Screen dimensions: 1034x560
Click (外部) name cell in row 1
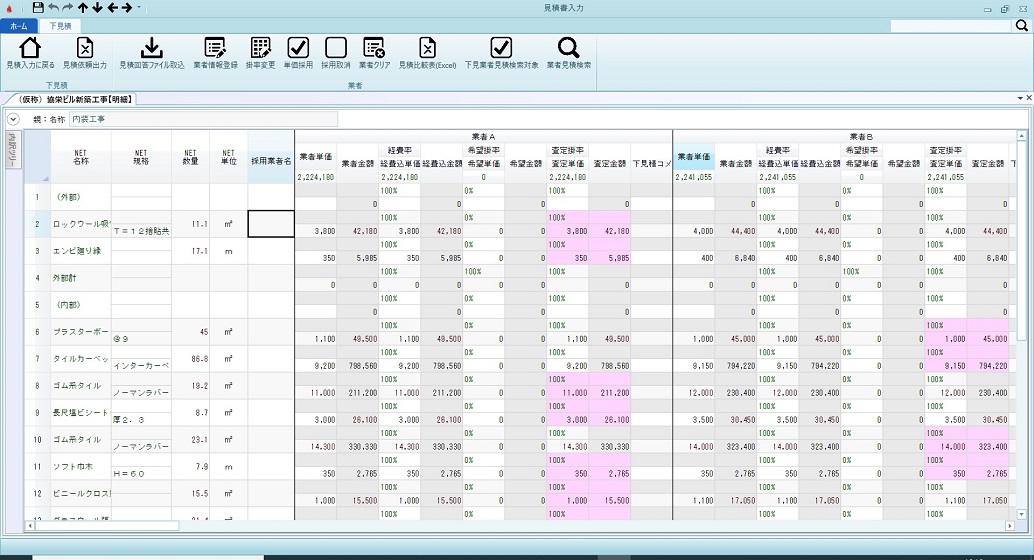click(81, 197)
